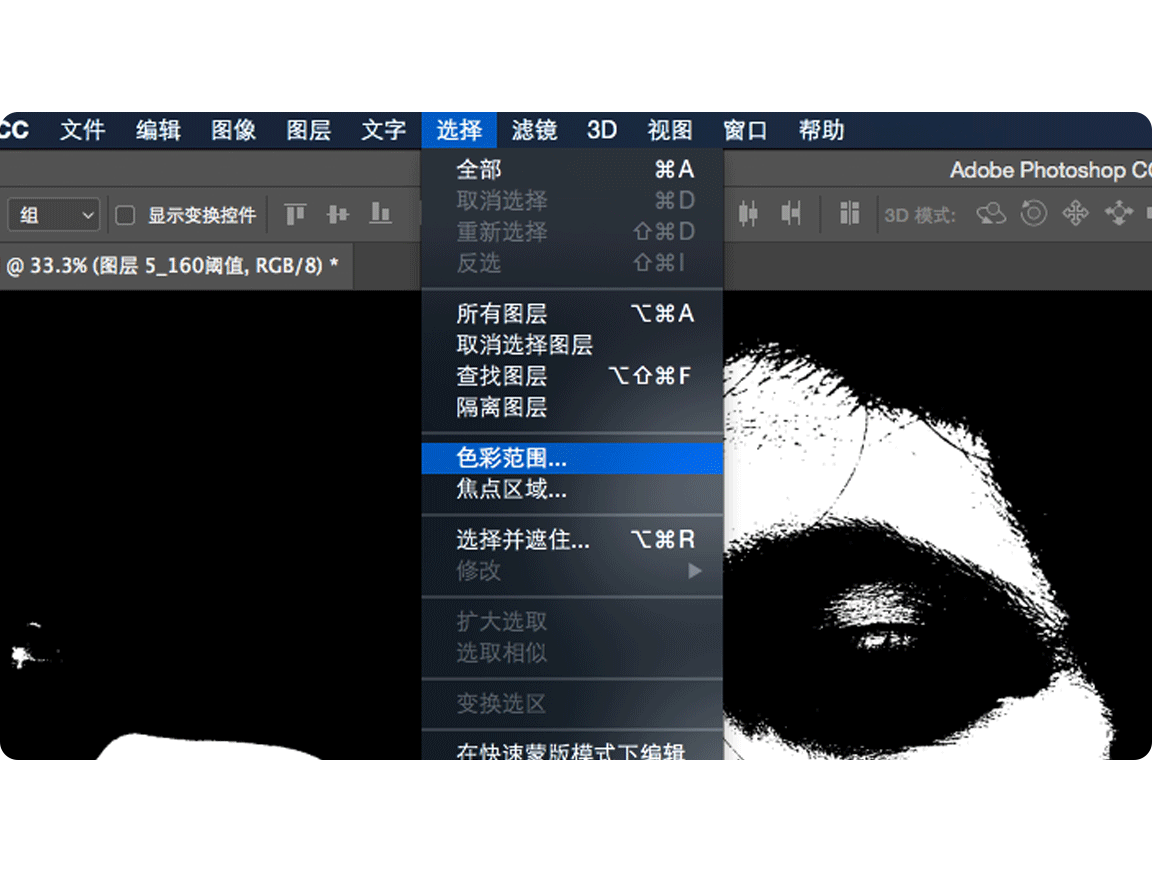Viewport: 1152px width, 872px height.
Task: Choose 取消选择图层 menu entry
Action: [x=572, y=345]
